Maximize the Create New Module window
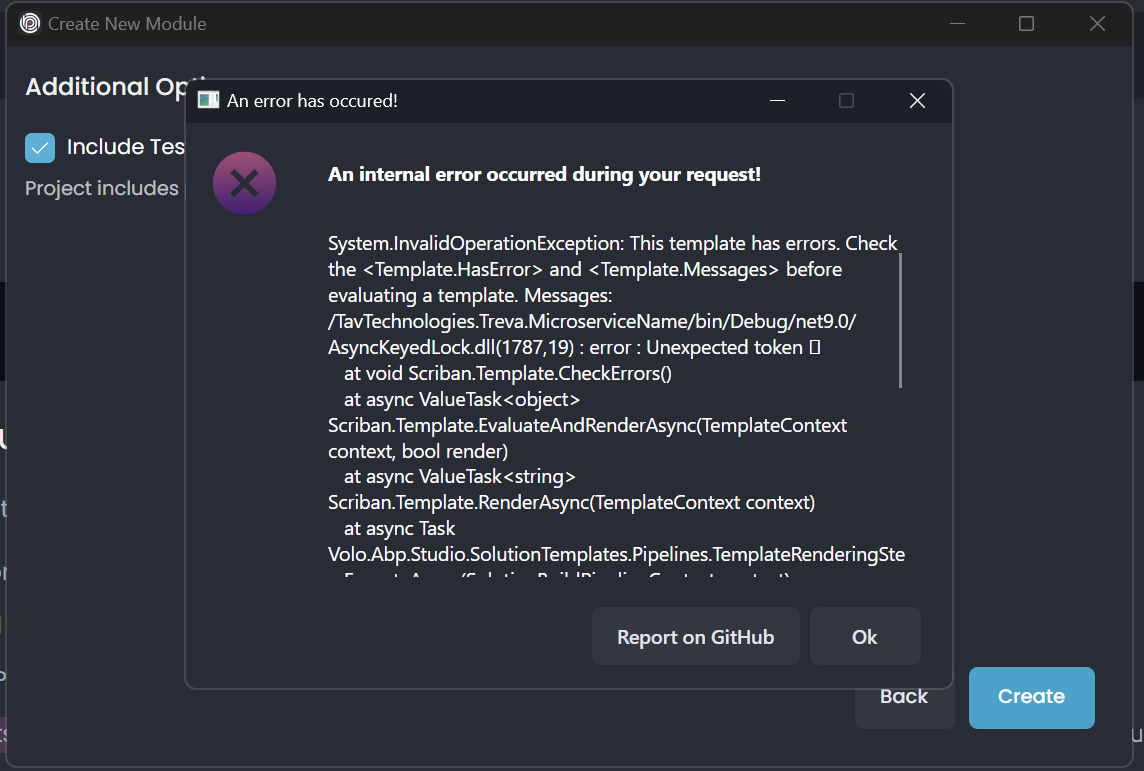The width and height of the screenshot is (1144, 771). [x=1026, y=23]
